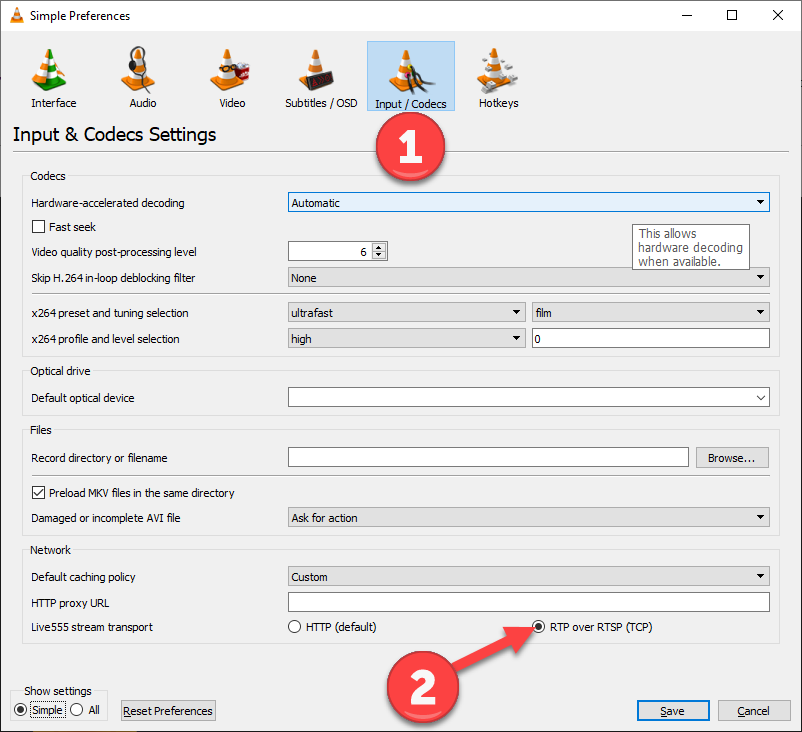Click the Browse button for record directory
The width and height of the screenshot is (802, 732).
pyautogui.click(x=732, y=457)
